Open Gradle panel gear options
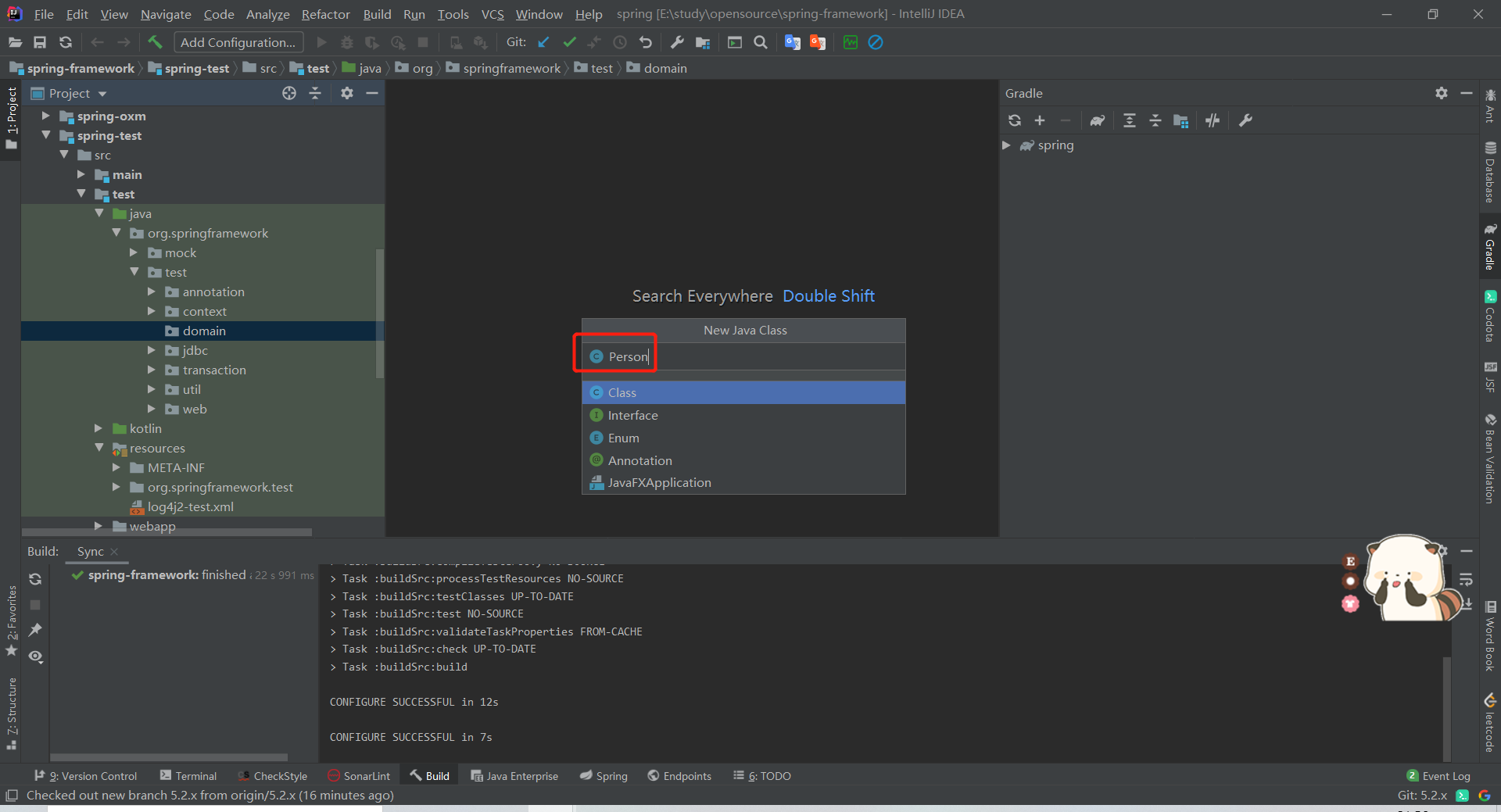Screen dimensions: 1501x812 pyautogui.click(x=1442, y=93)
